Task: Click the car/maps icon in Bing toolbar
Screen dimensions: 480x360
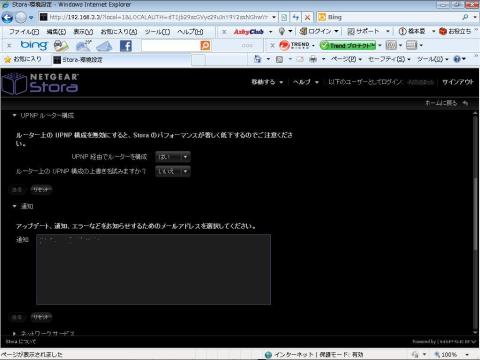Action: (x=61, y=46)
